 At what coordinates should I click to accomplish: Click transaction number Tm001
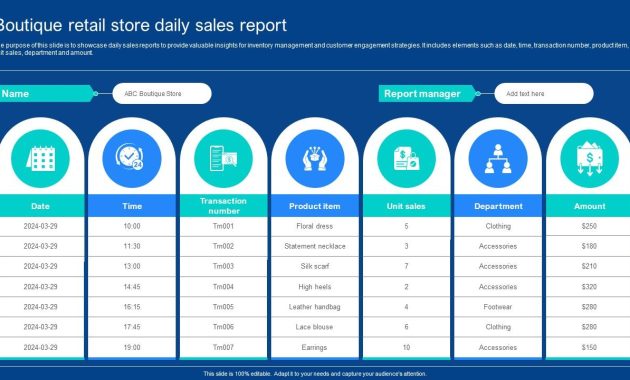pos(223,226)
